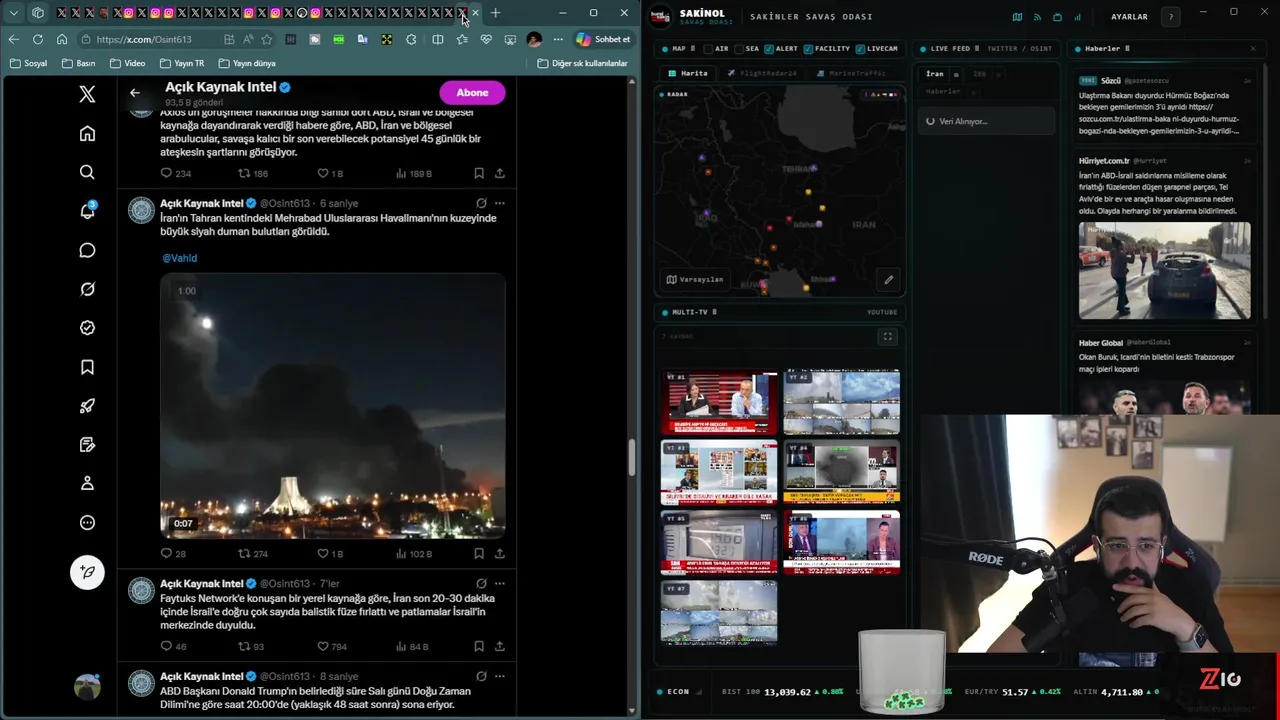The image size is (1280, 720).
Task: Open the Varsayılan map style selector
Action: [695, 279]
